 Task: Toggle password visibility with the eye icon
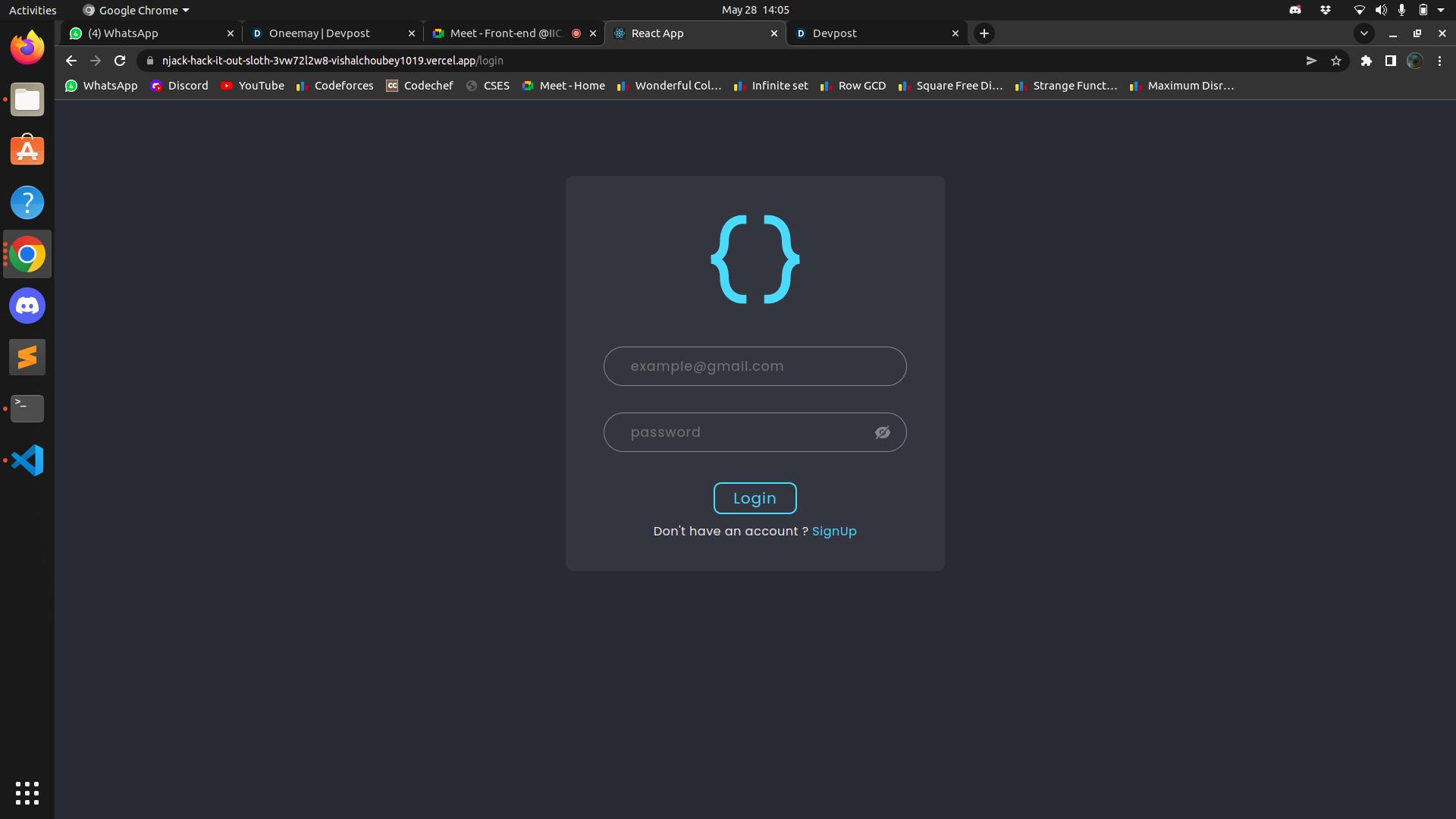tap(882, 432)
